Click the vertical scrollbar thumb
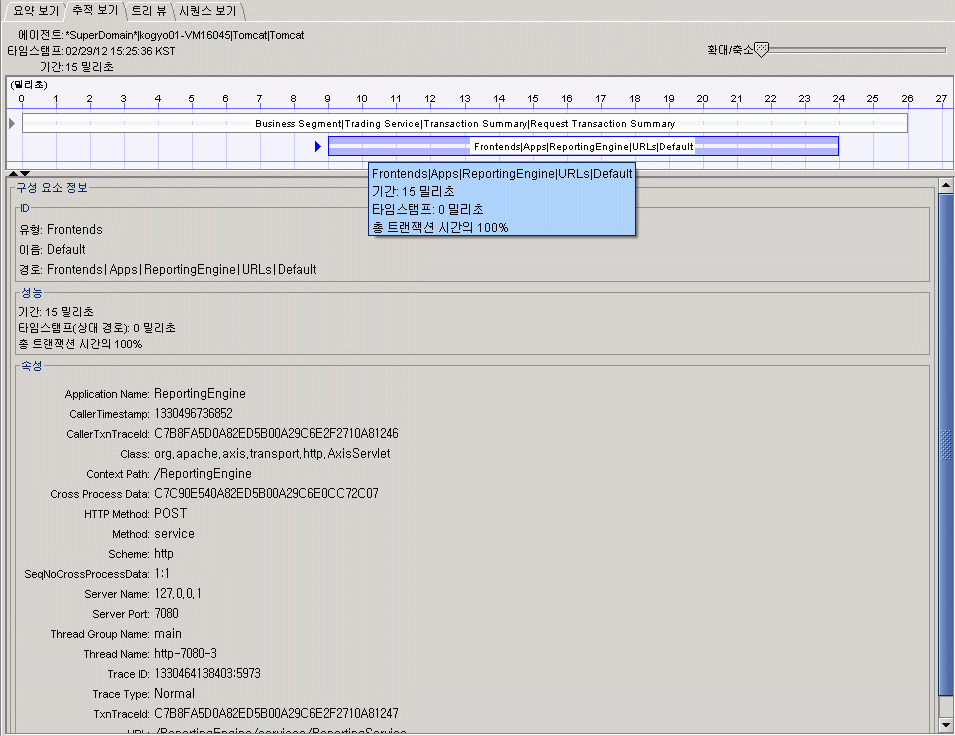Screen dimensions: 955x736 point(945,444)
